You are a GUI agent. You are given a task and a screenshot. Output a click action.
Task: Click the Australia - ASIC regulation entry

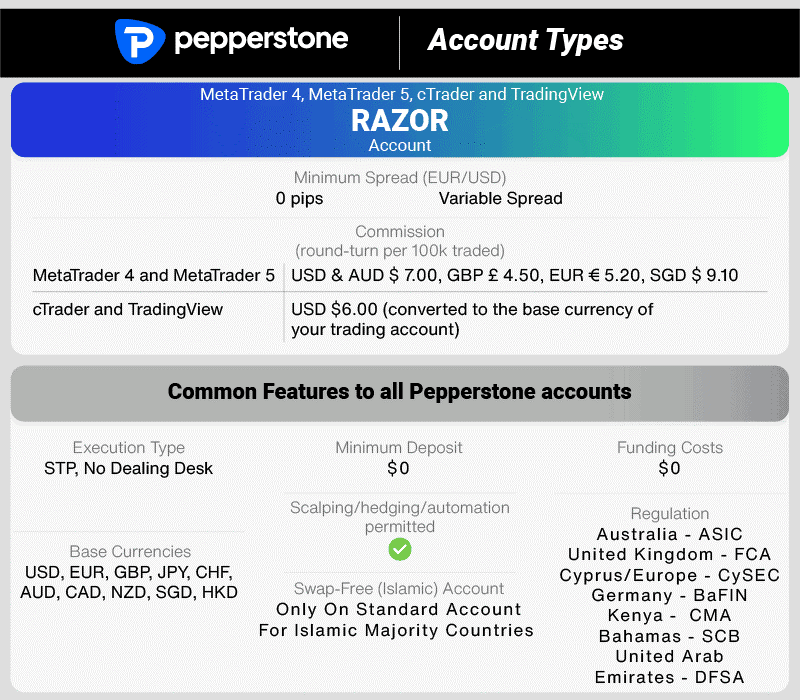click(x=669, y=534)
